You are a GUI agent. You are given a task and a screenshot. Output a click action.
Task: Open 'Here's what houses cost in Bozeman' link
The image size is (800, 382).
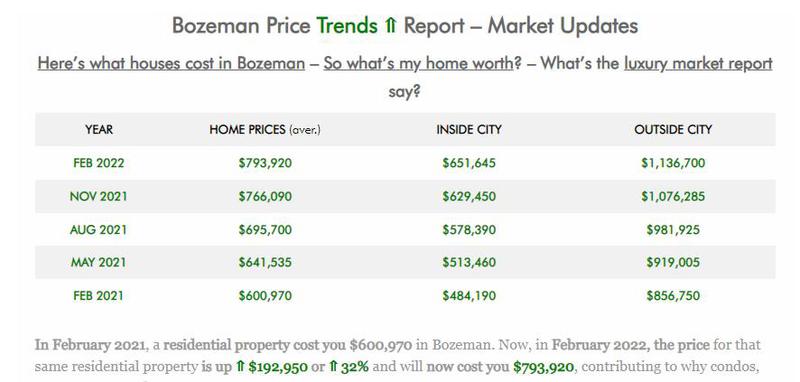pyautogui.click(x=171, y=64)
